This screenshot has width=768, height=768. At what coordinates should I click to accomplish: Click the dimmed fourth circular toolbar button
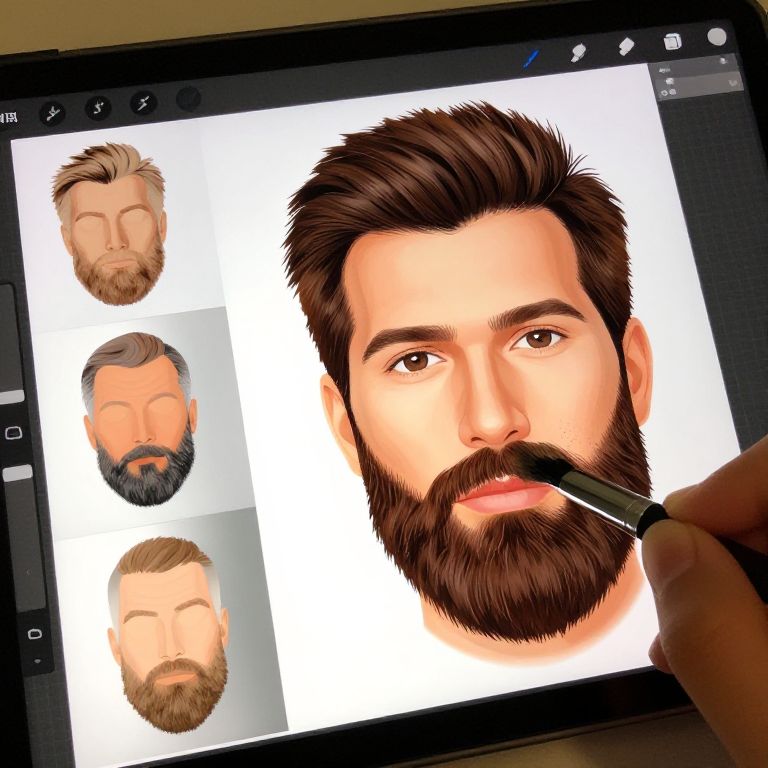[188, 98]
